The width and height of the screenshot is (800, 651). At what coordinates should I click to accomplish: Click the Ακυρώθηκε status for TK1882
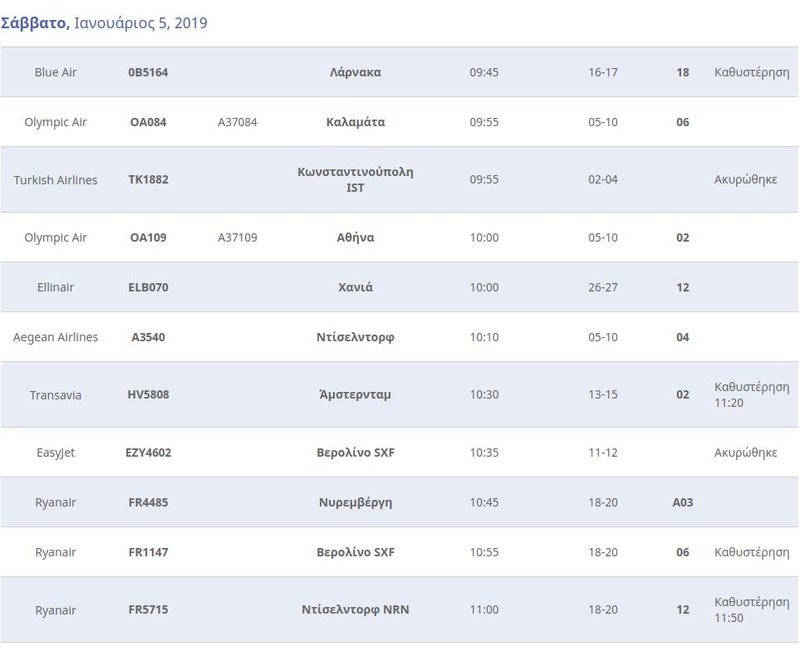pos(745,179)
